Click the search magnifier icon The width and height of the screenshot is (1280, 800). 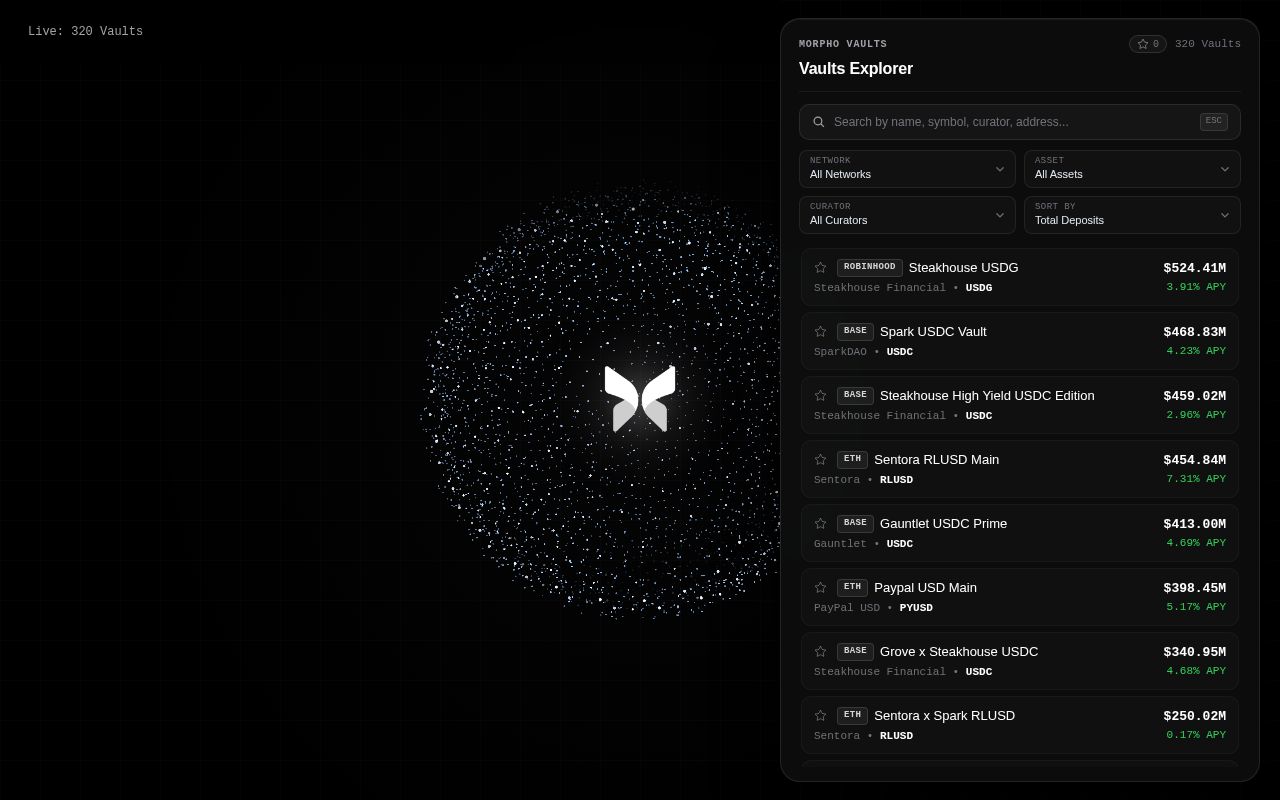819,122
